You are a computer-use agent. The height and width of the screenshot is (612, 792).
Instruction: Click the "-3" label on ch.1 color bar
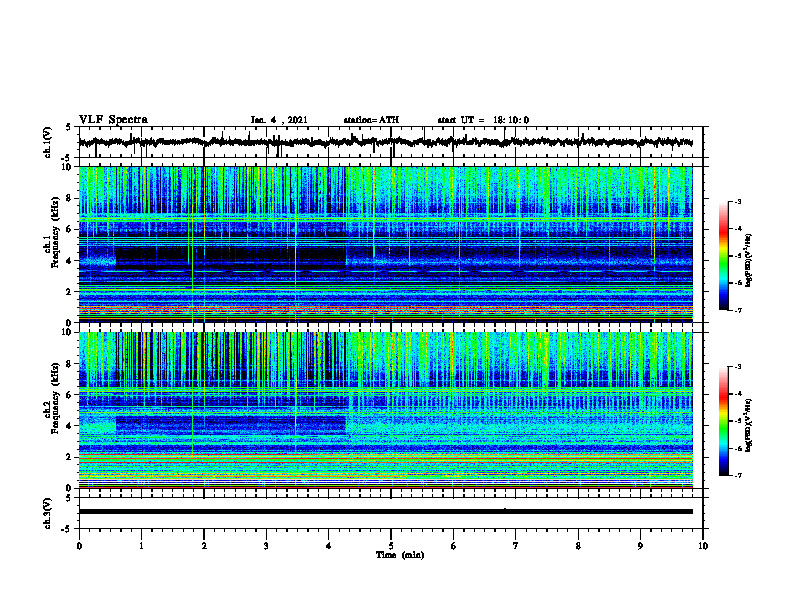coord(738,202)
